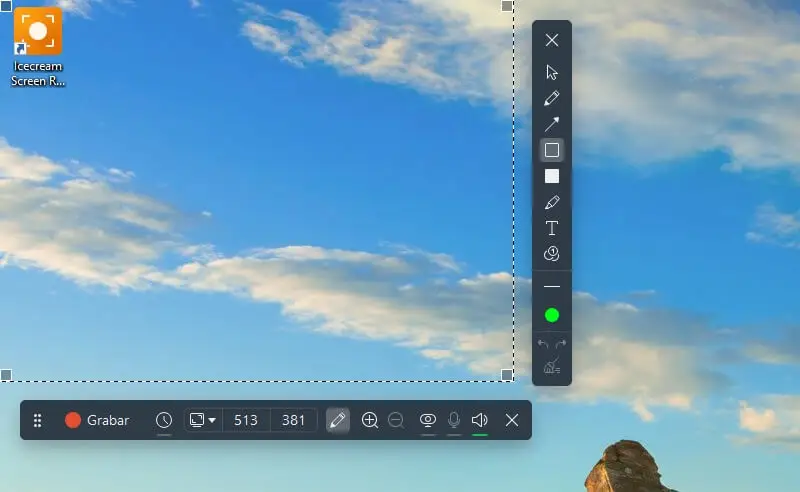Start recording with Grabar button
Viewport: 800px width, 492px height.
[97, 421]
